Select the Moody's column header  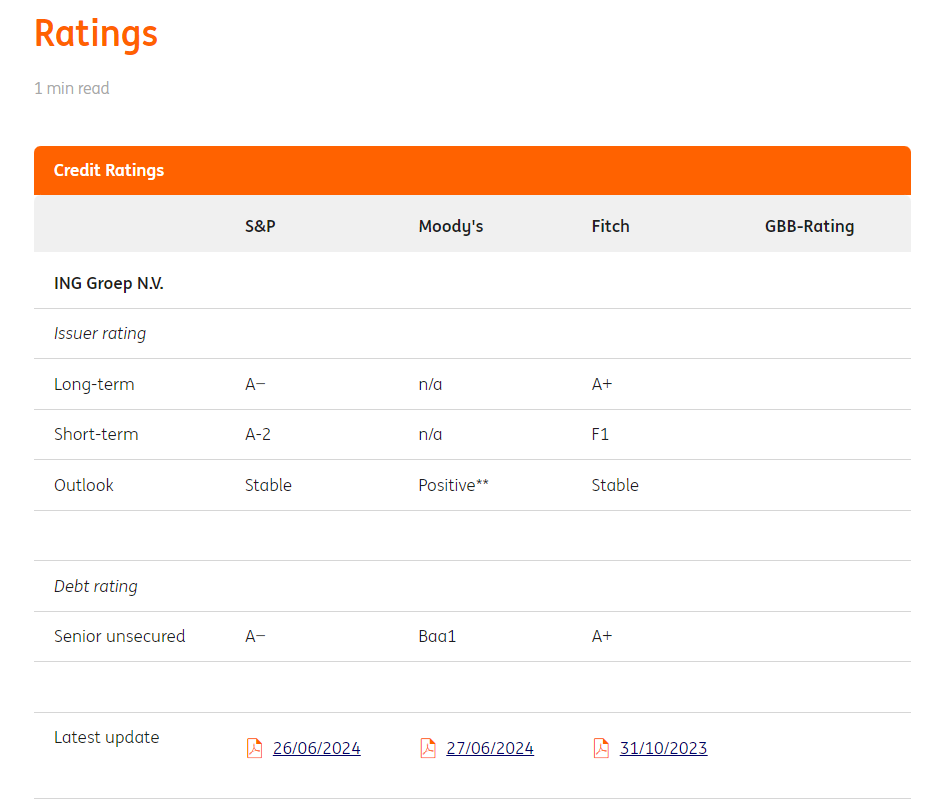point(451,226)
